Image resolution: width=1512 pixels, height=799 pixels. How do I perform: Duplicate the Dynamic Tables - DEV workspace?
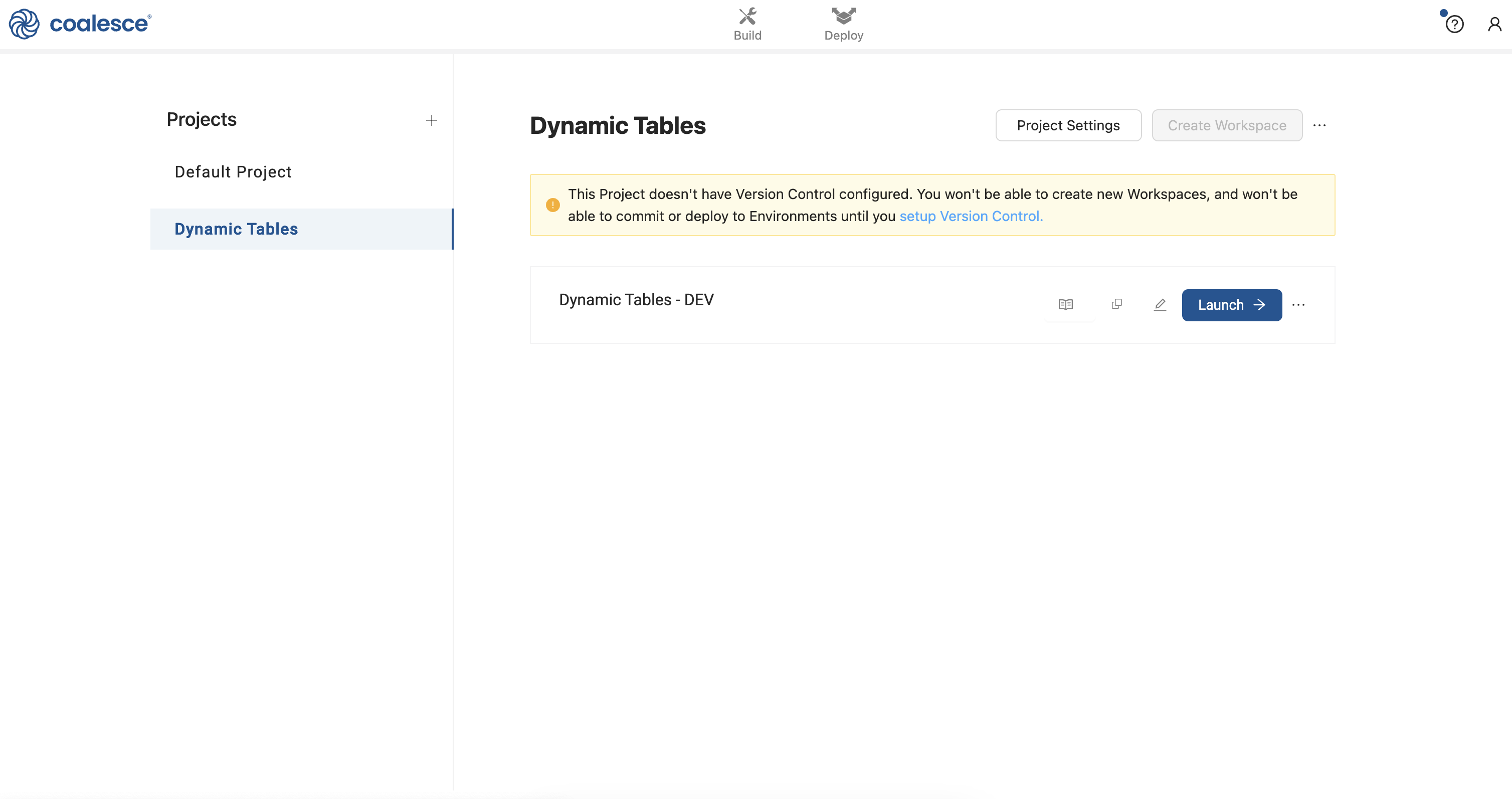(1116, 304)
